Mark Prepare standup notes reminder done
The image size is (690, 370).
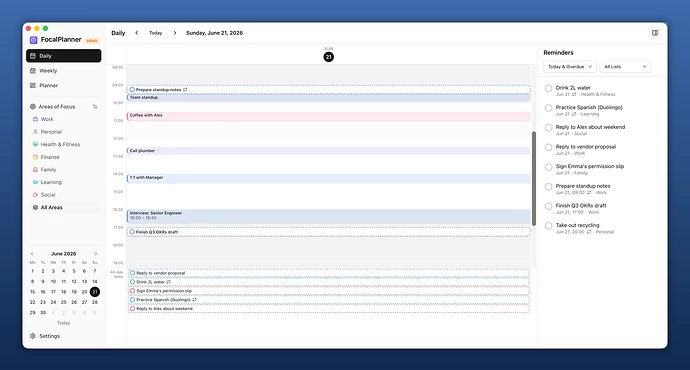click(548, 187)
